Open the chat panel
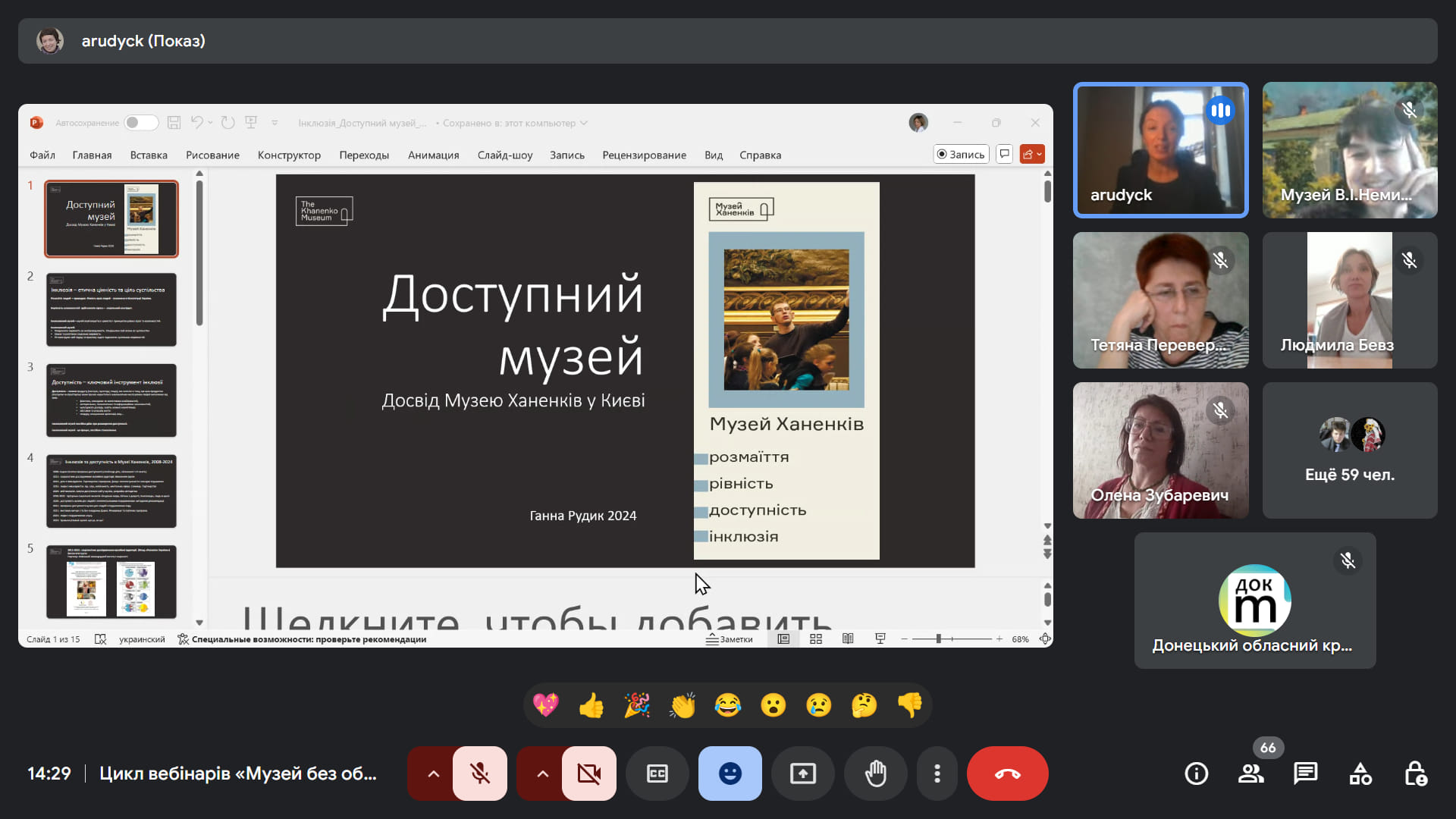Viewport: 1456px width, 819px height. [x=1305, y=773]
